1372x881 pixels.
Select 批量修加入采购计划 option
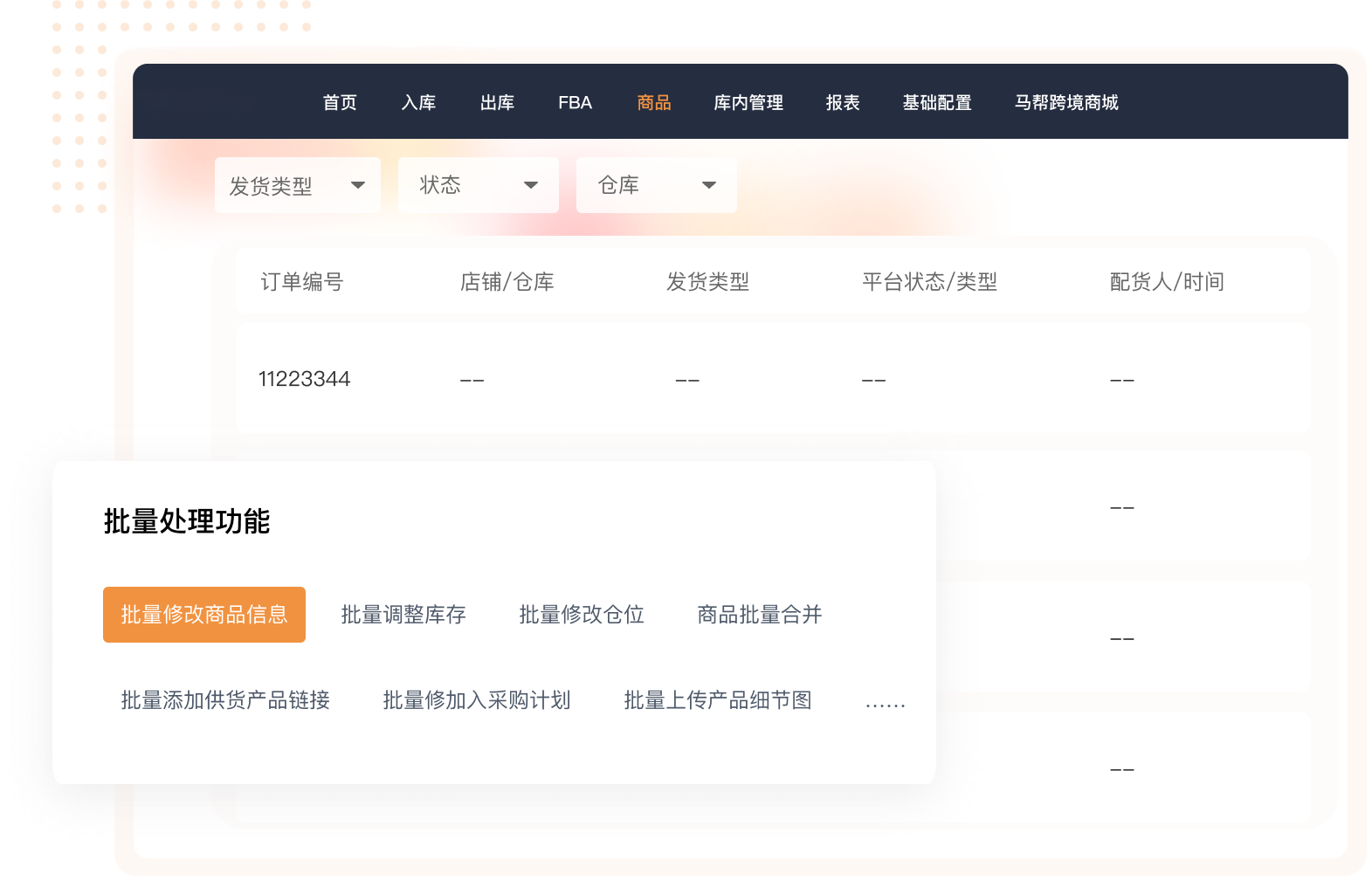[477, 700]
